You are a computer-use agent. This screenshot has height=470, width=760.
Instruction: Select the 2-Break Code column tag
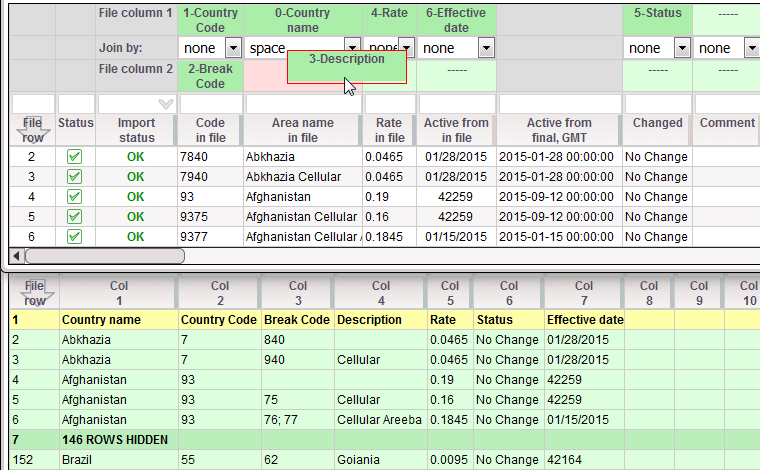(210, 76)
